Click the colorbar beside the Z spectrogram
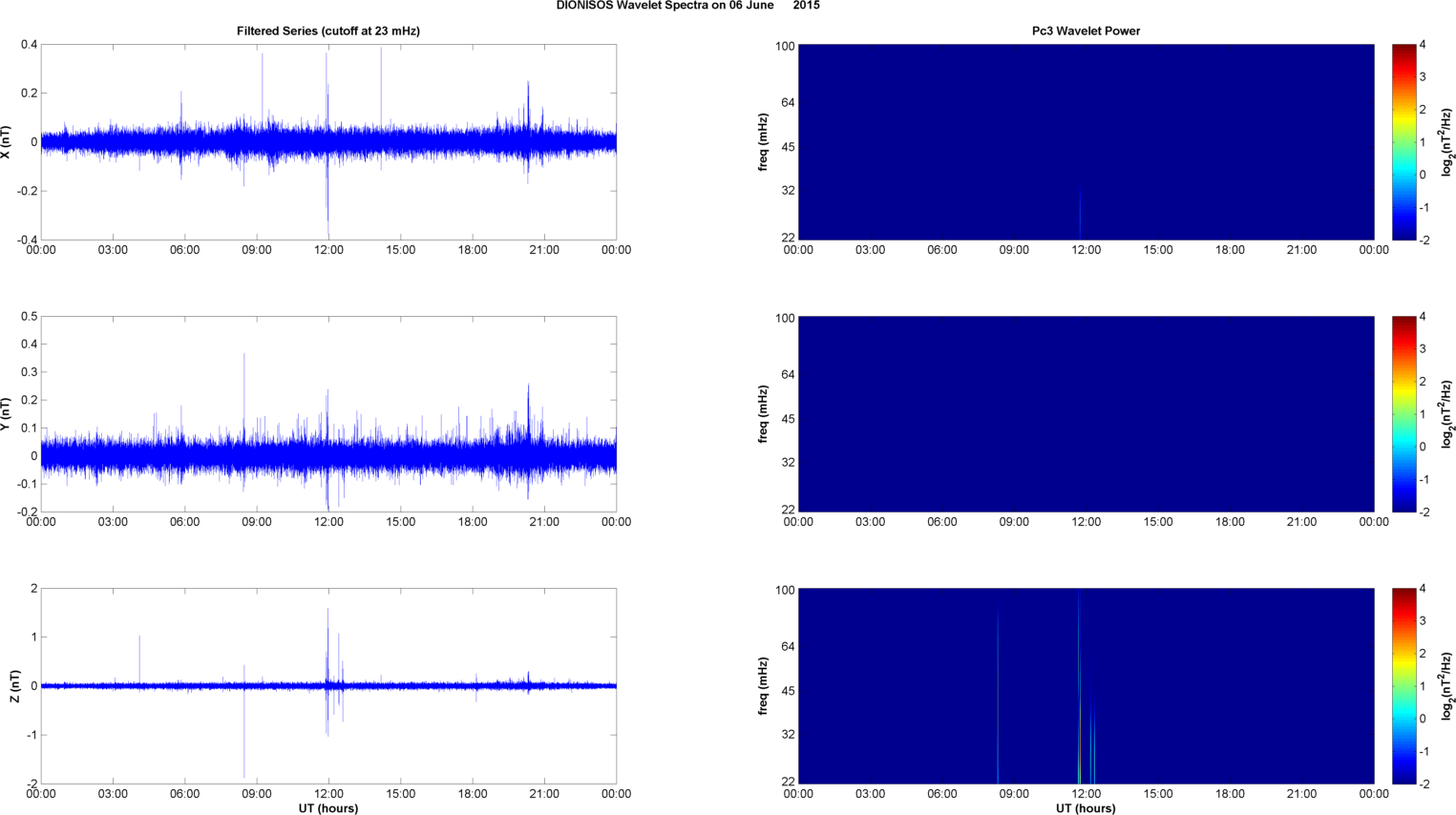 point(1403,686)
